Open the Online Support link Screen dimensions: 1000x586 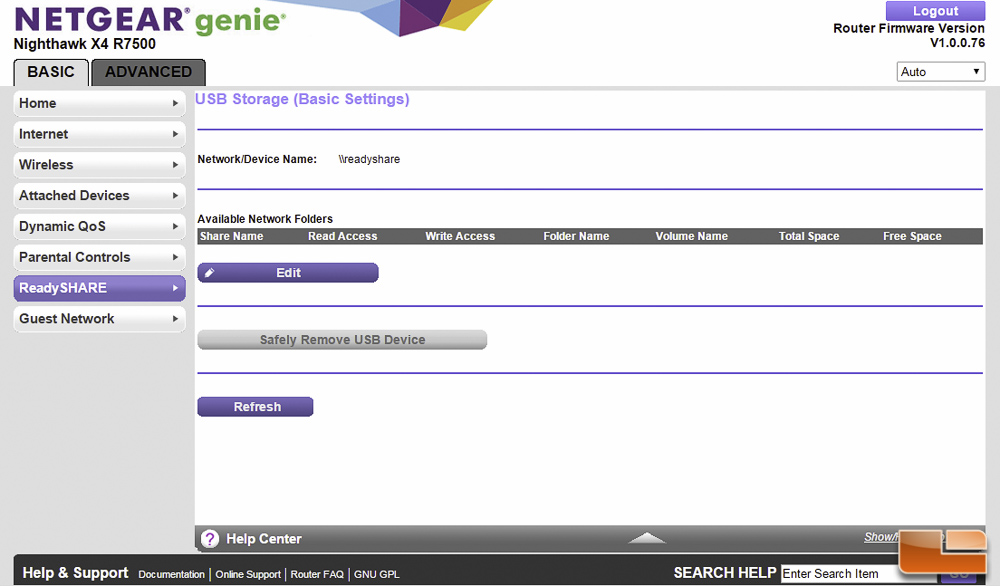point(248,575)
